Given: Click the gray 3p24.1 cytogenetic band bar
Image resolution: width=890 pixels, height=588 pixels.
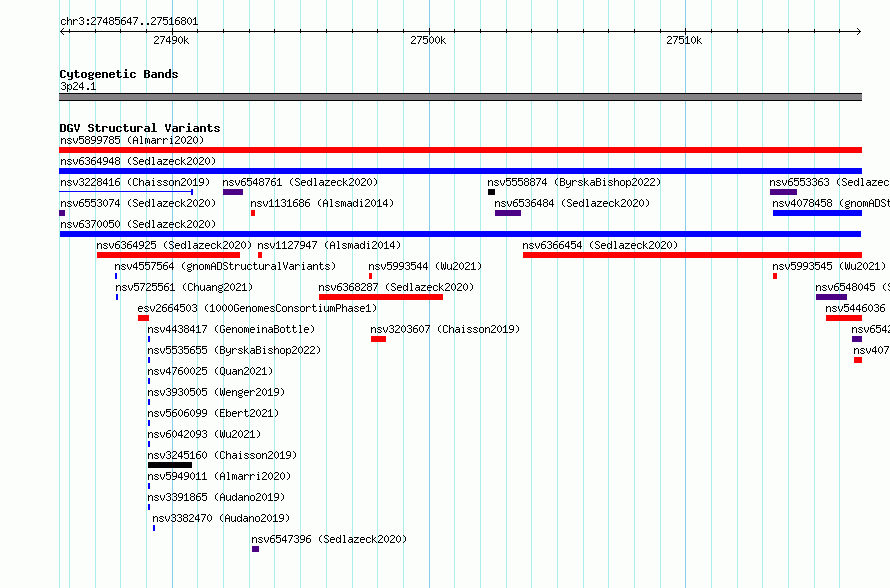Looking at the screenshot, I should click(x=460, y=97).
